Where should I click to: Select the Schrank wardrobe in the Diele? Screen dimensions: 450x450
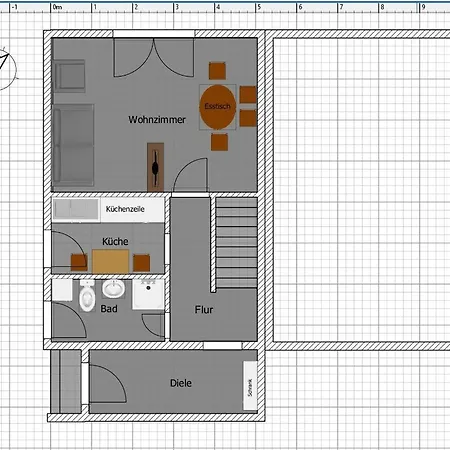click(x=250, y=386)
